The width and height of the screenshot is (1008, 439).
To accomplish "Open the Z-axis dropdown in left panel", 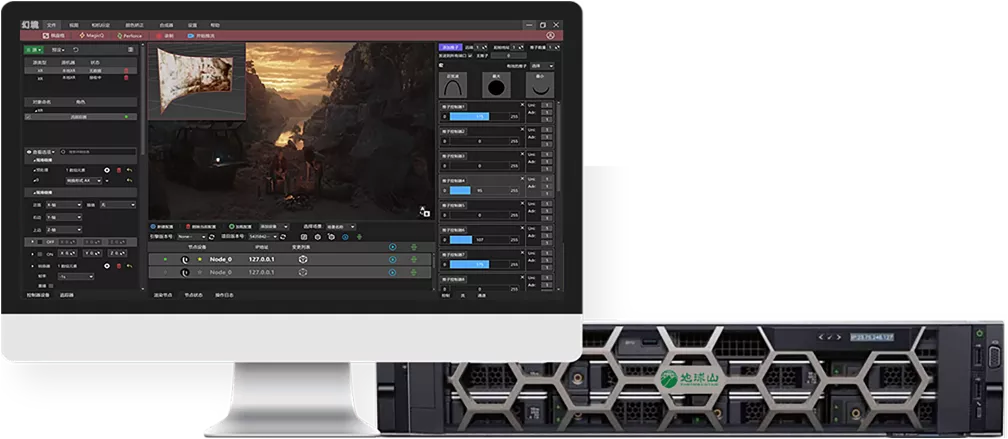I will (64, 230).
